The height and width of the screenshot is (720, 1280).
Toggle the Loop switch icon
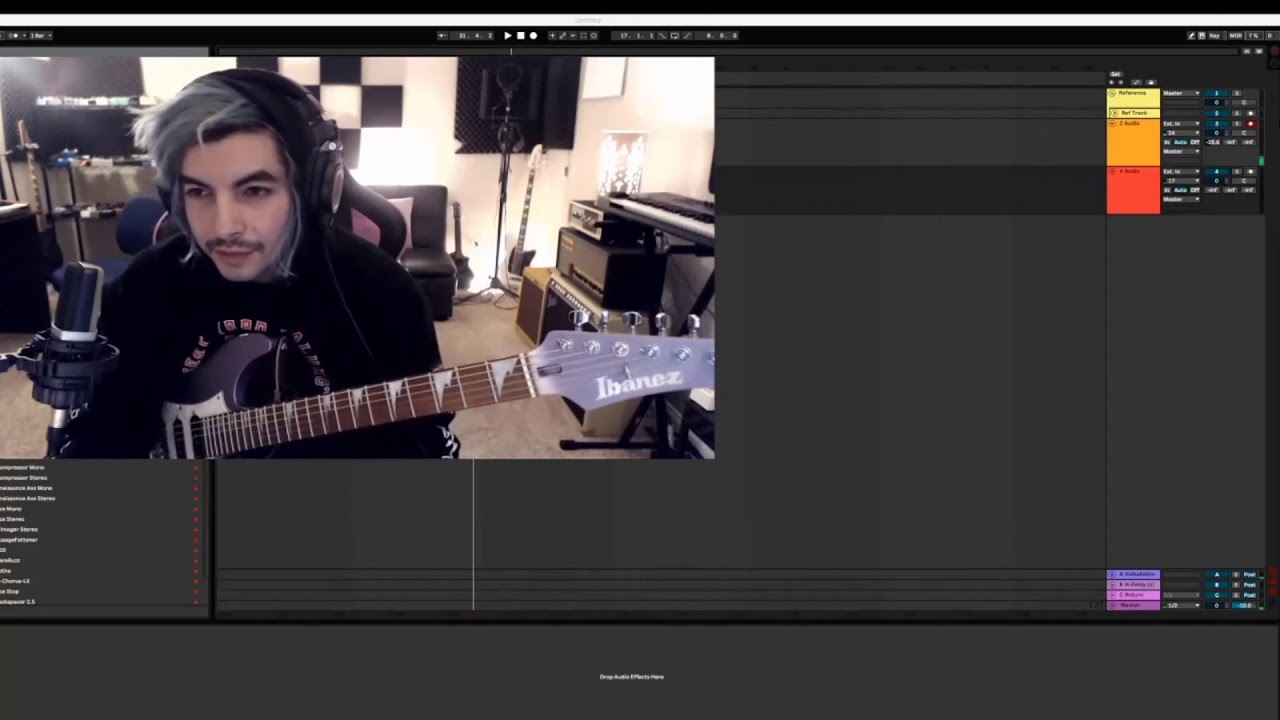675,35
